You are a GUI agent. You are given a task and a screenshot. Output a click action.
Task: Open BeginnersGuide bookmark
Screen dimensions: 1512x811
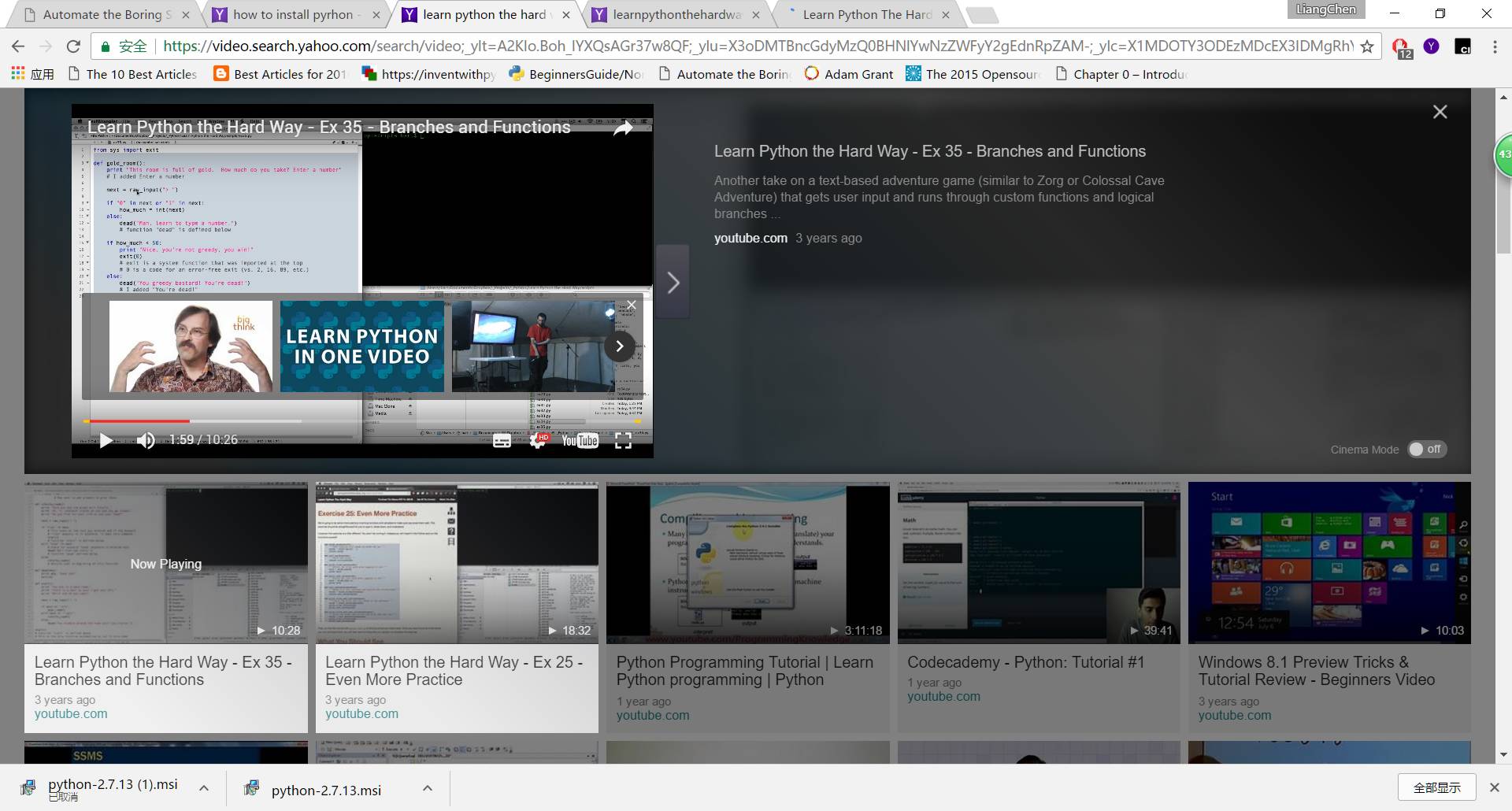click(x=576, y=74)
